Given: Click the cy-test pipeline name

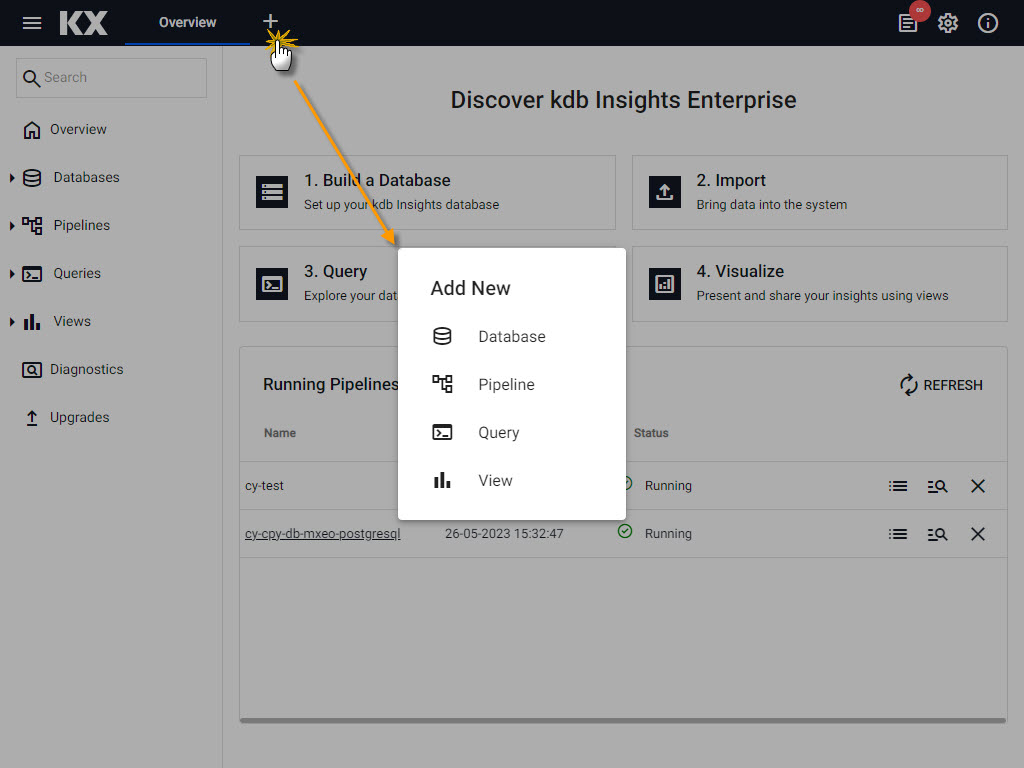Looking at the screenshot, I should [x=264, y=486].
